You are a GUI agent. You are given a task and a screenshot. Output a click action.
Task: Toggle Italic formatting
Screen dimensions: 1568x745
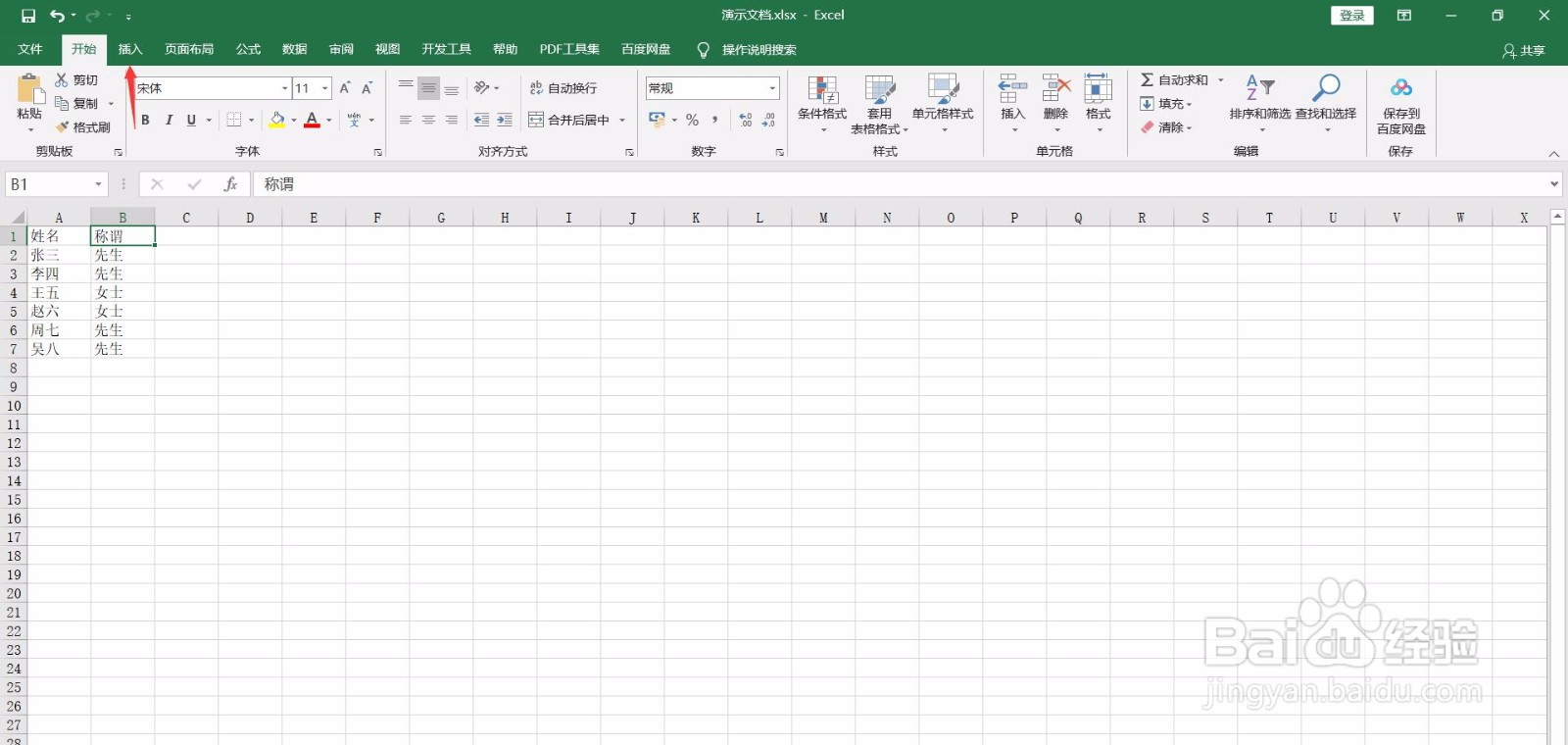point(169,120)
